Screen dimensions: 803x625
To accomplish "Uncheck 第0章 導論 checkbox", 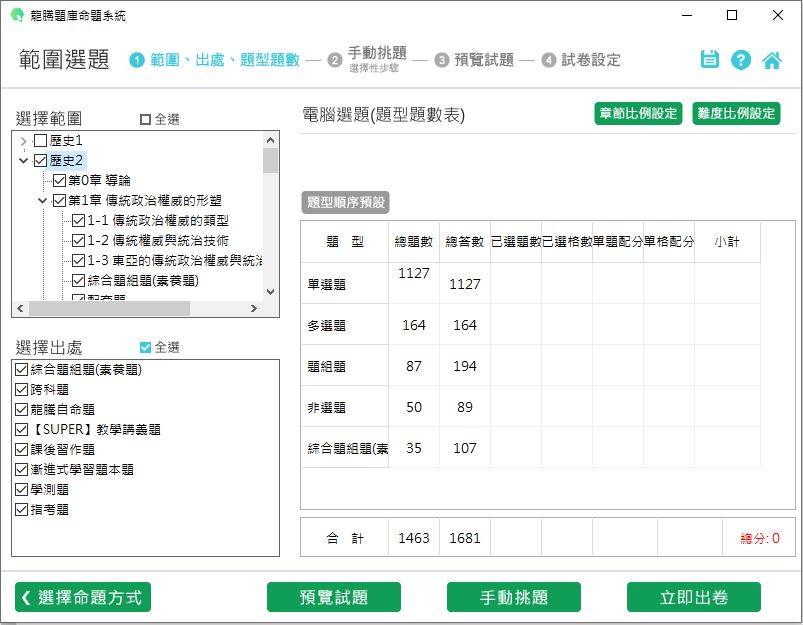I will click(x=59, y=180).
